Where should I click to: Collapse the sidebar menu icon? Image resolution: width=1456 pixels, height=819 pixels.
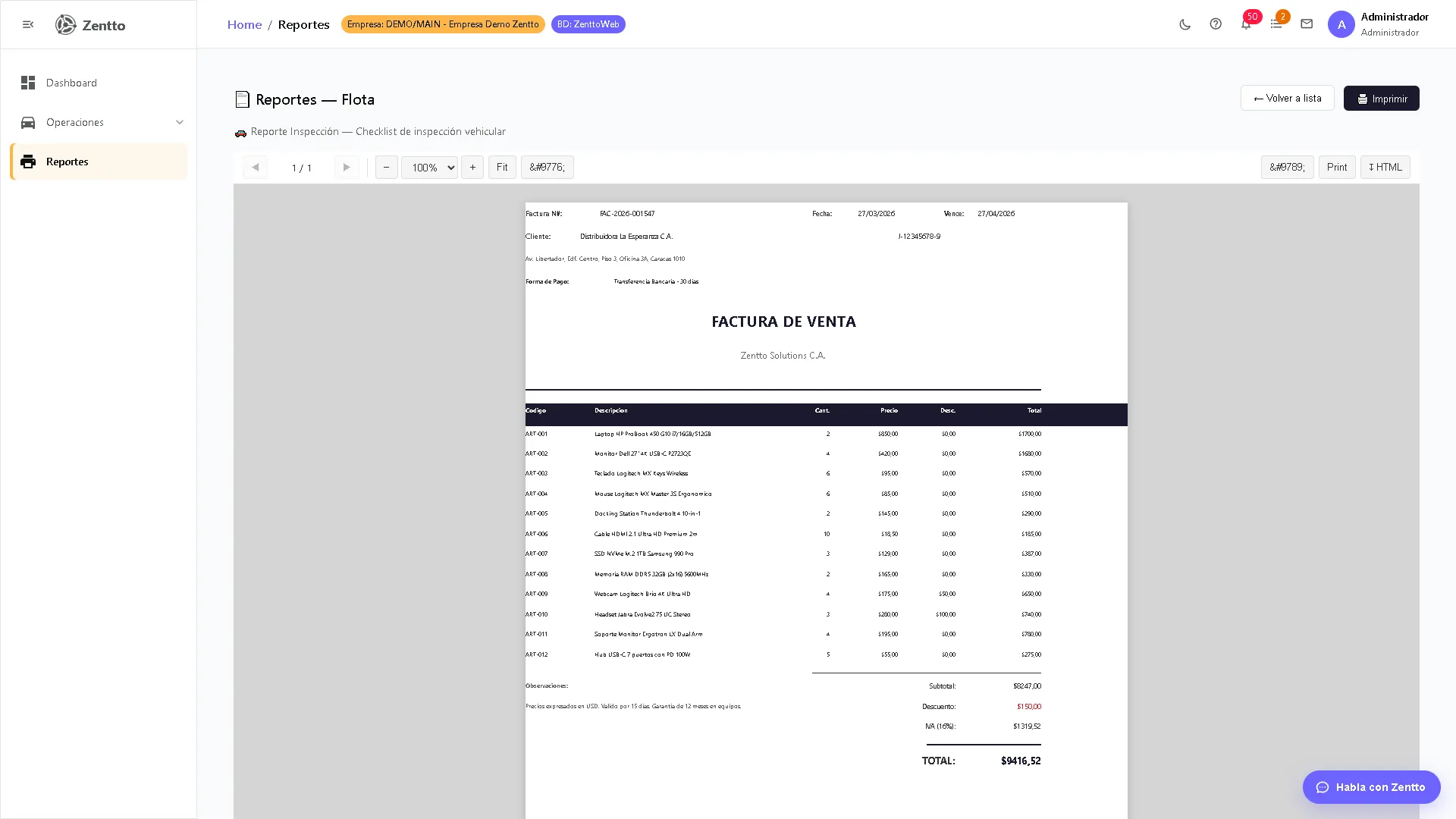pos(28,25)
